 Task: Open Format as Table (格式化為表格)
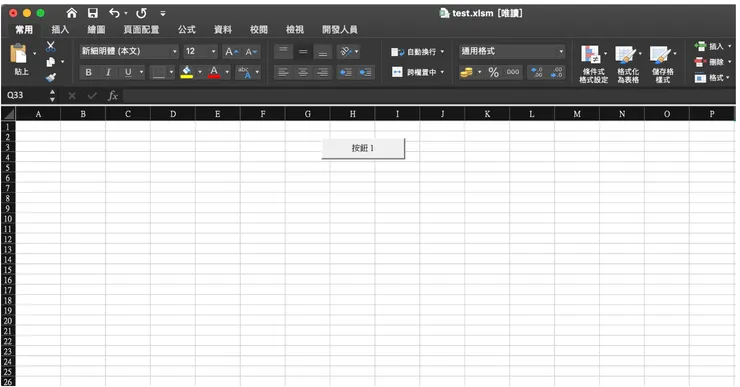click(628, 64)
